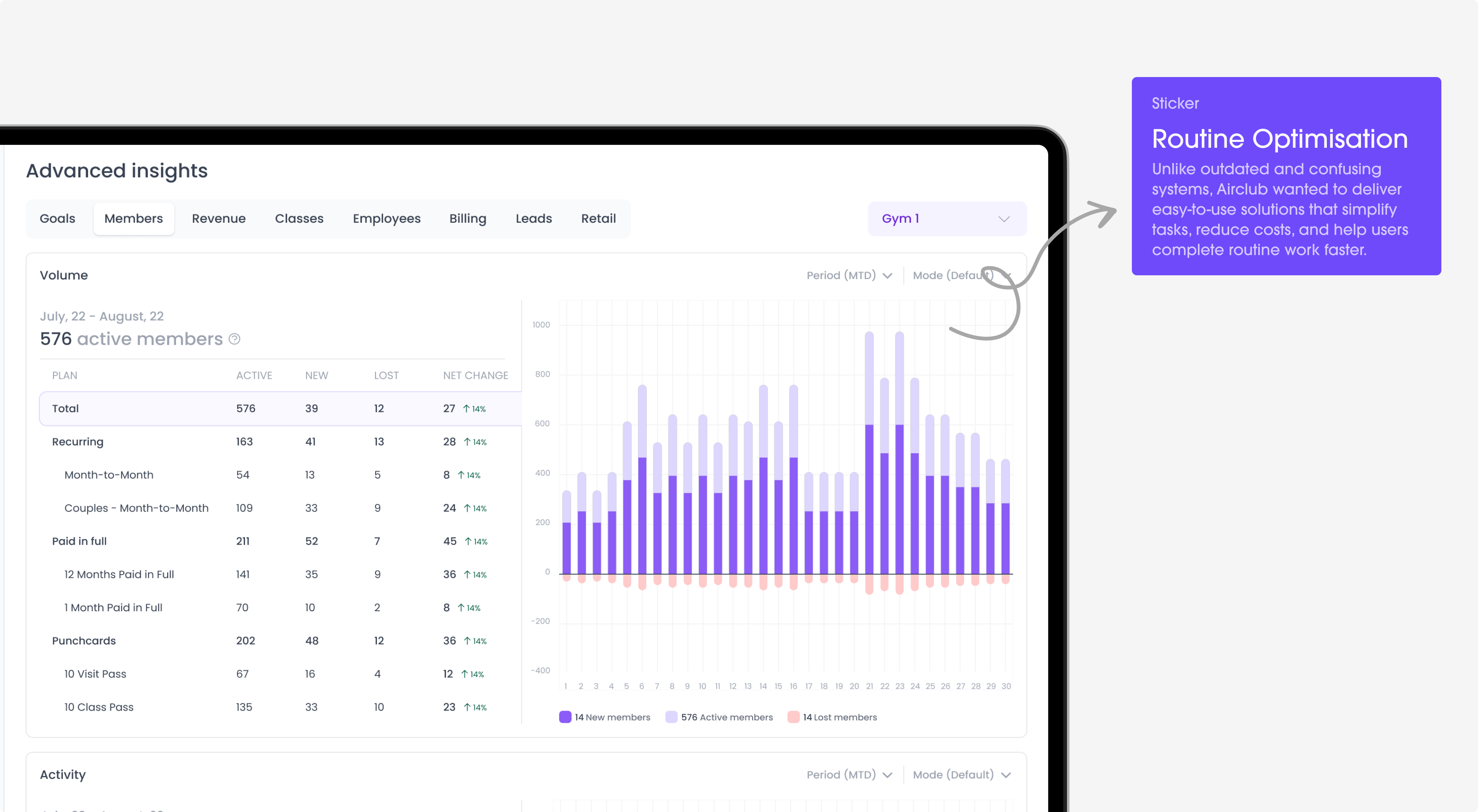1478x812 pixels.
Task: Go to the Billing tab
Action: tap(468, 218)
